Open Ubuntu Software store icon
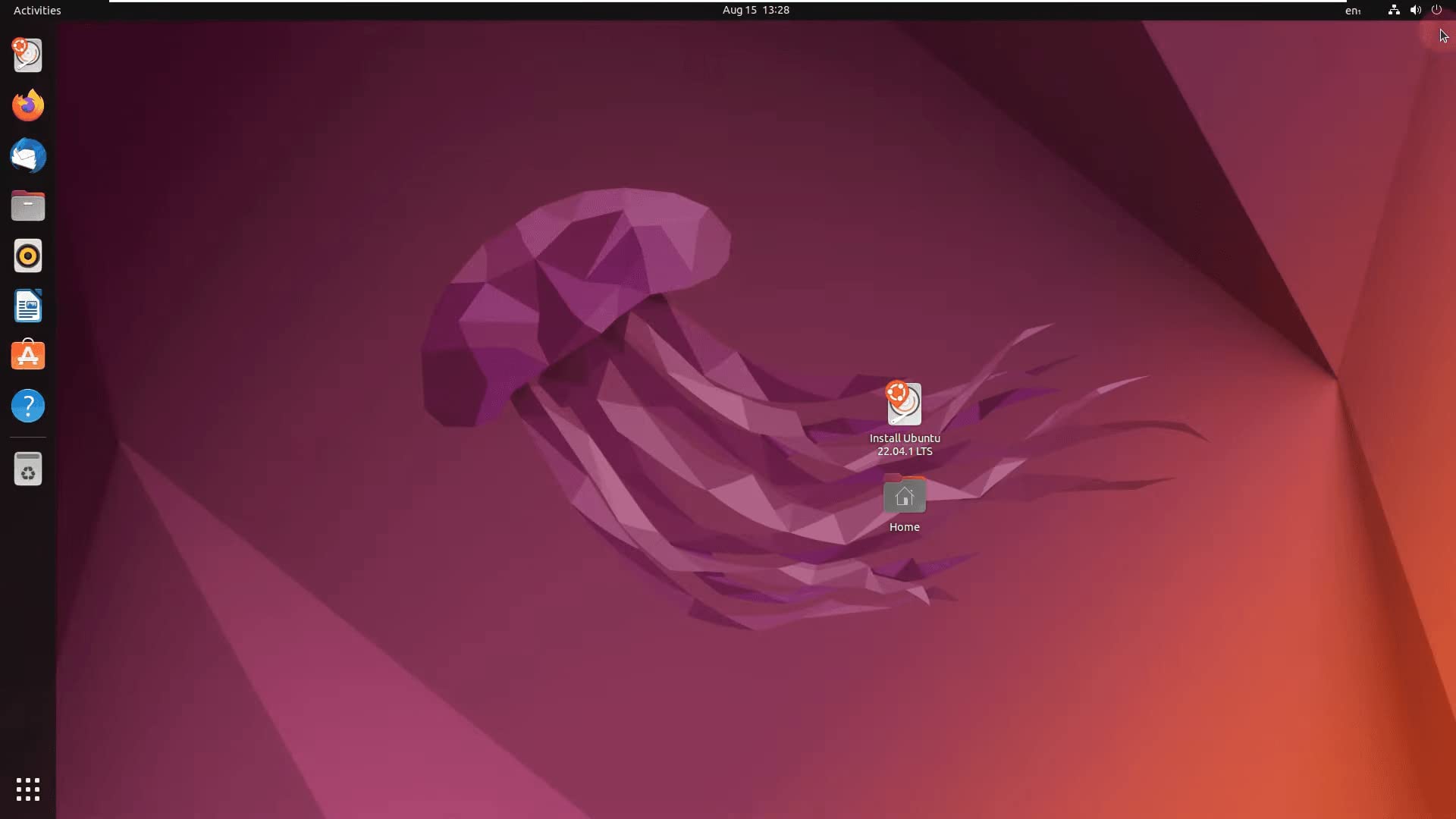Viewport: 1456px width, 819px height. [28, 356]
